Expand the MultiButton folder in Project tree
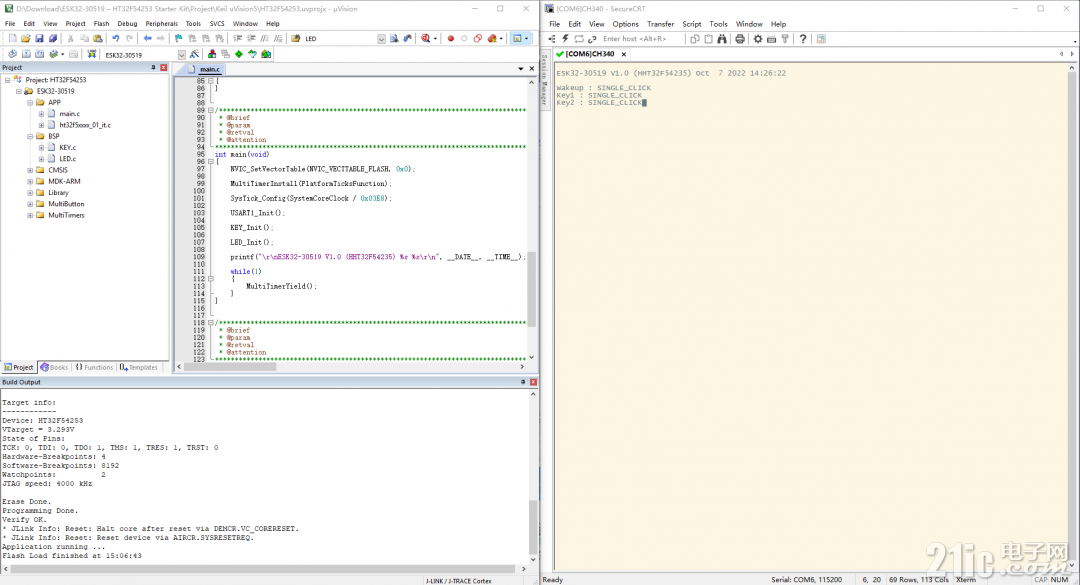The width and height of the screenshot is (1080, 585). pos(30,204)
